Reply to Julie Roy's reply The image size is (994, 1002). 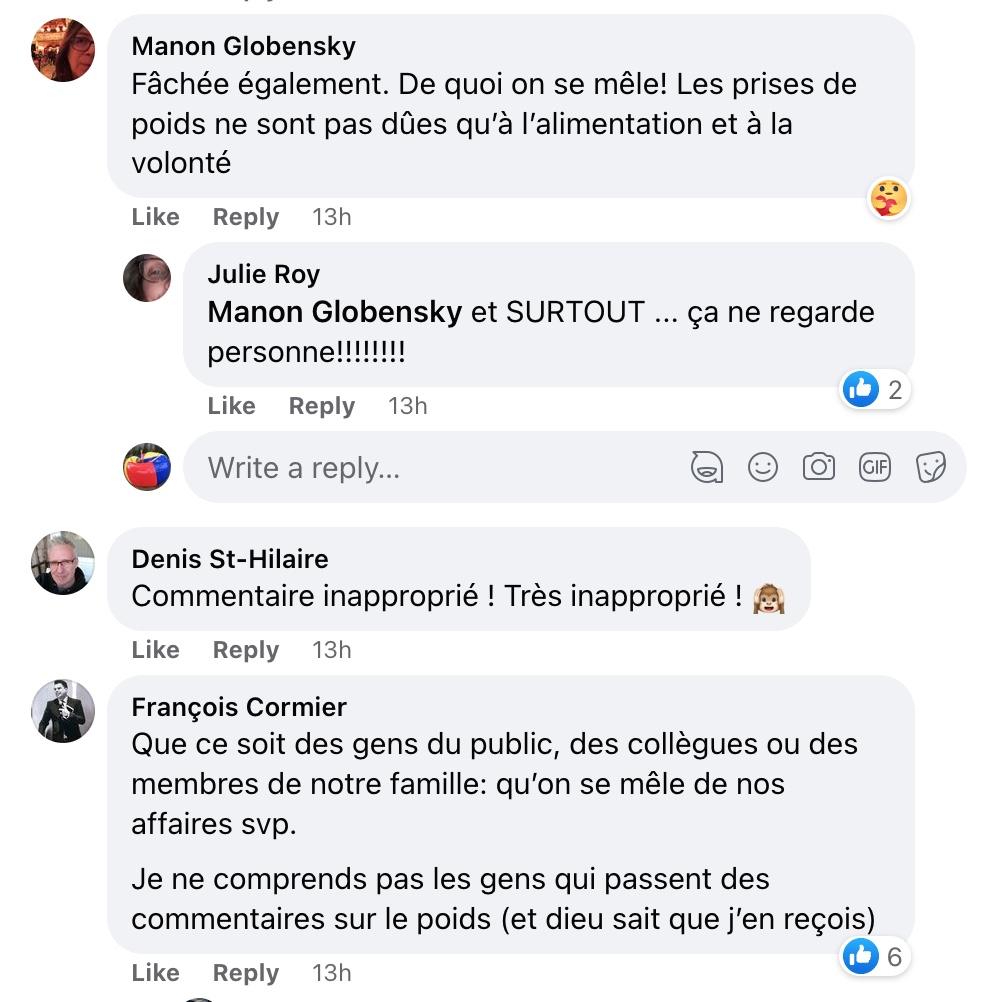click(322, 406)
